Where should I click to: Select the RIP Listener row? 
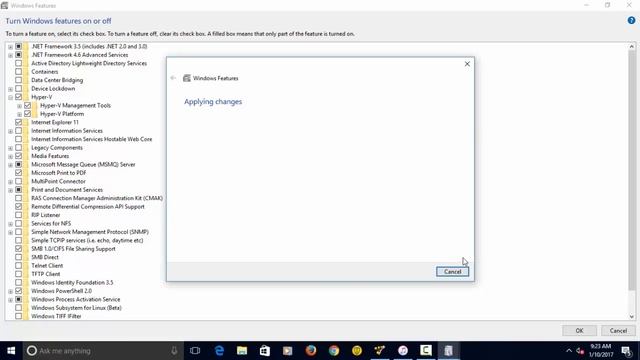[45, 215]
